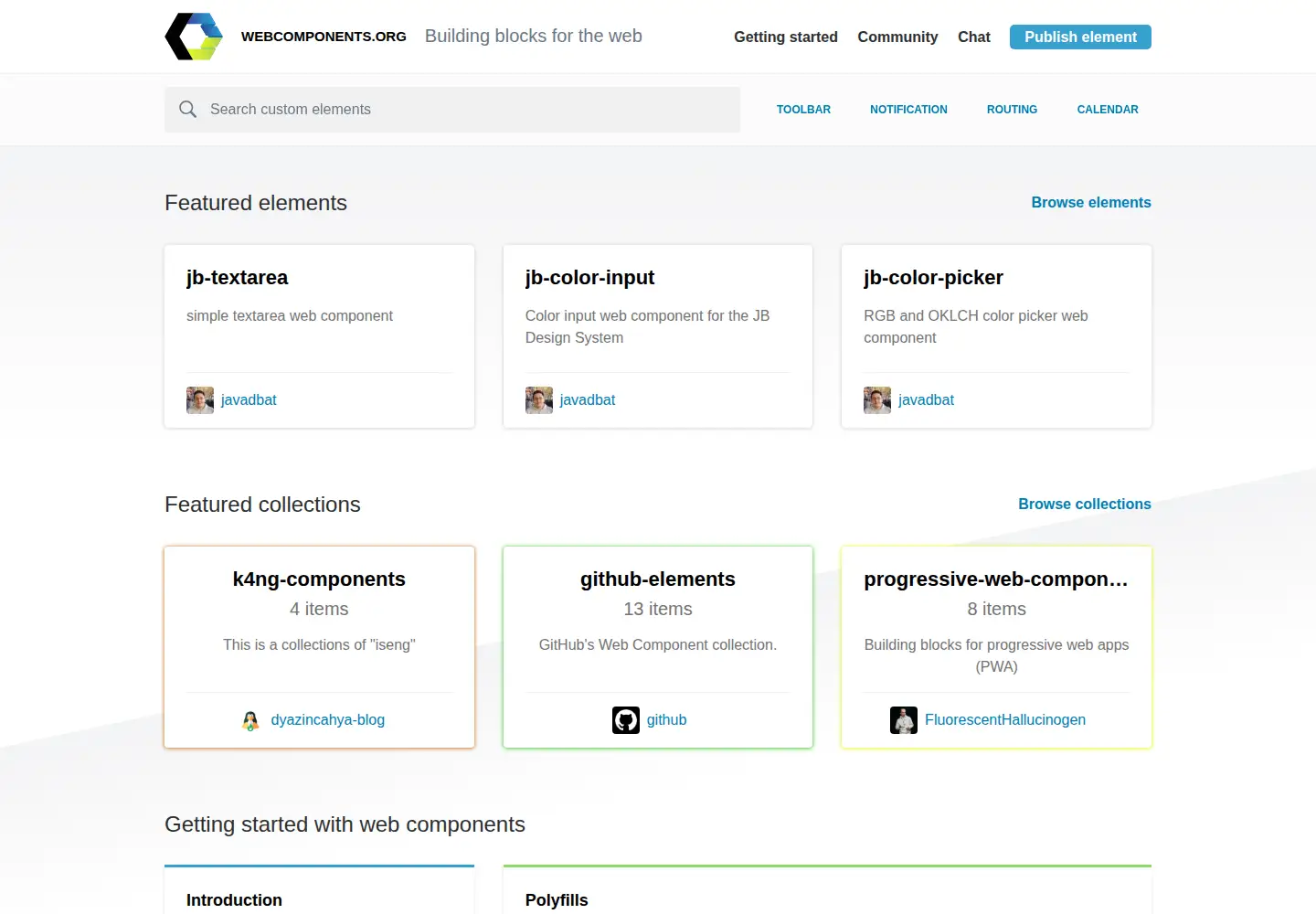
Task: Visit the dyazincahya-blog author link
Action: click(x=328, y=720)
